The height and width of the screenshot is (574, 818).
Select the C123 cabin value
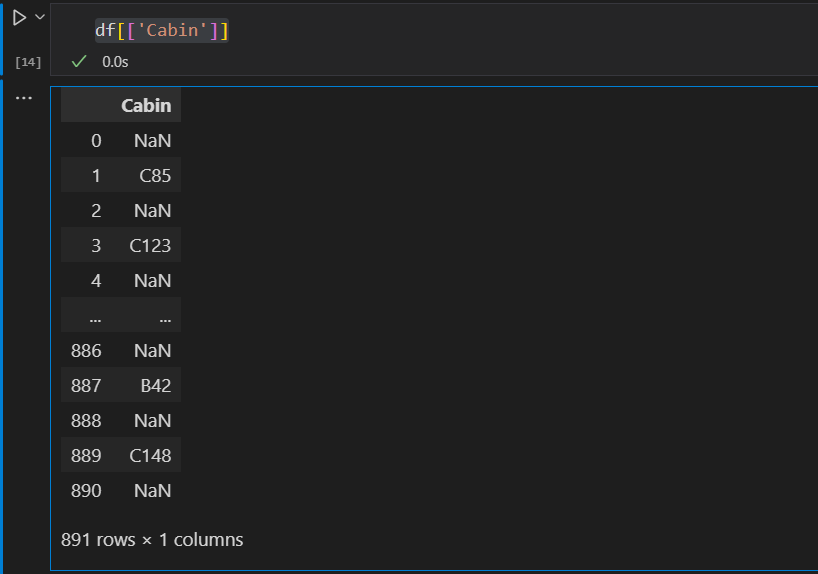tap(150, 246)
